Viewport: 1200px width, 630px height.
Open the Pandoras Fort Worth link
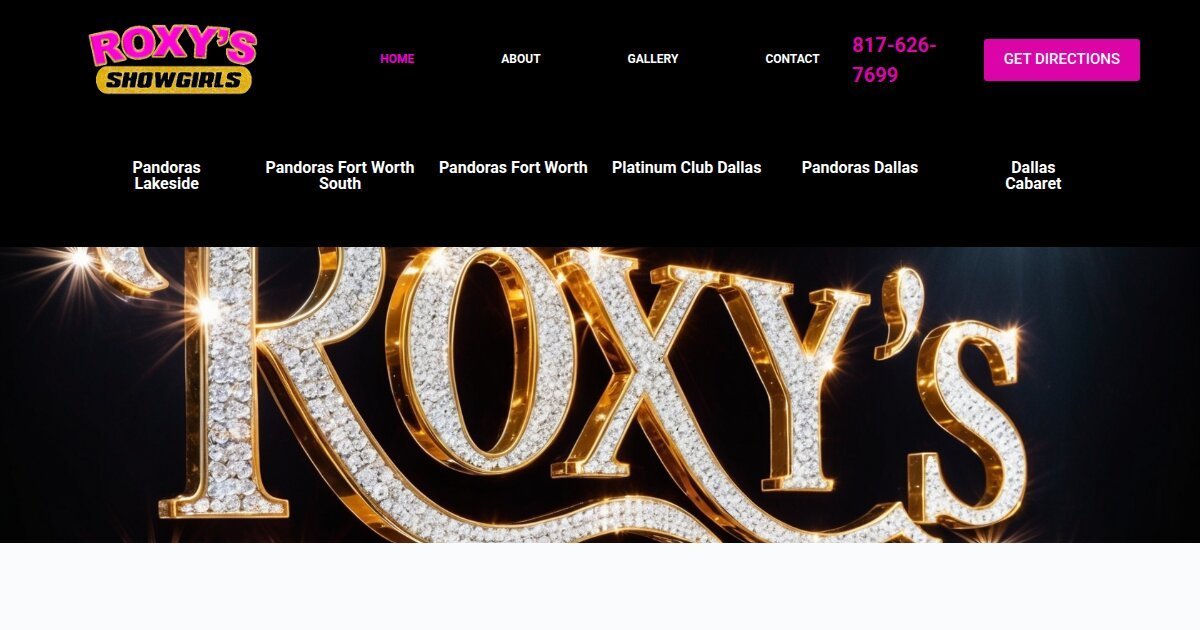pyautogui.click(x=513, y=168)
